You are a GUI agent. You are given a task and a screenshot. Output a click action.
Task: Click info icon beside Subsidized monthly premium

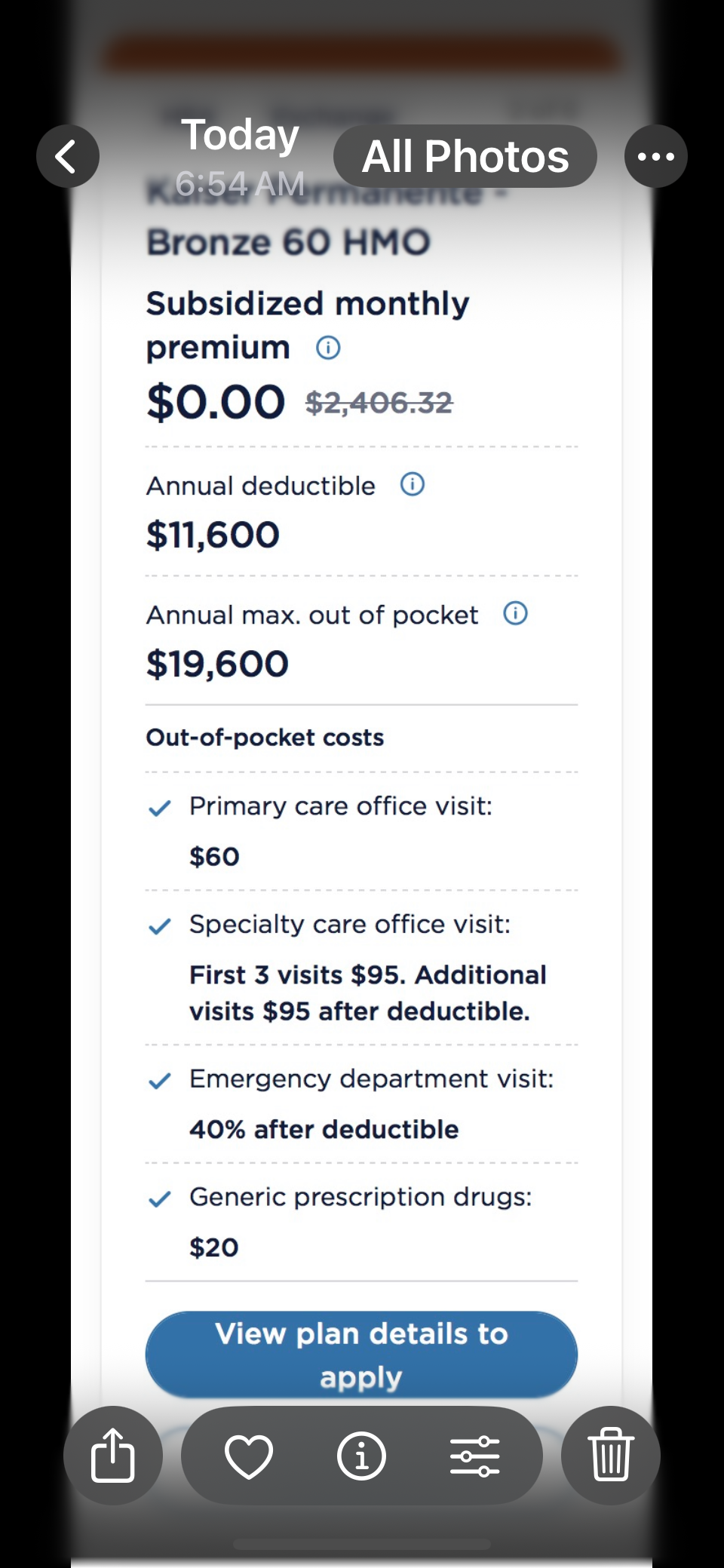click(x=328, y=348)
